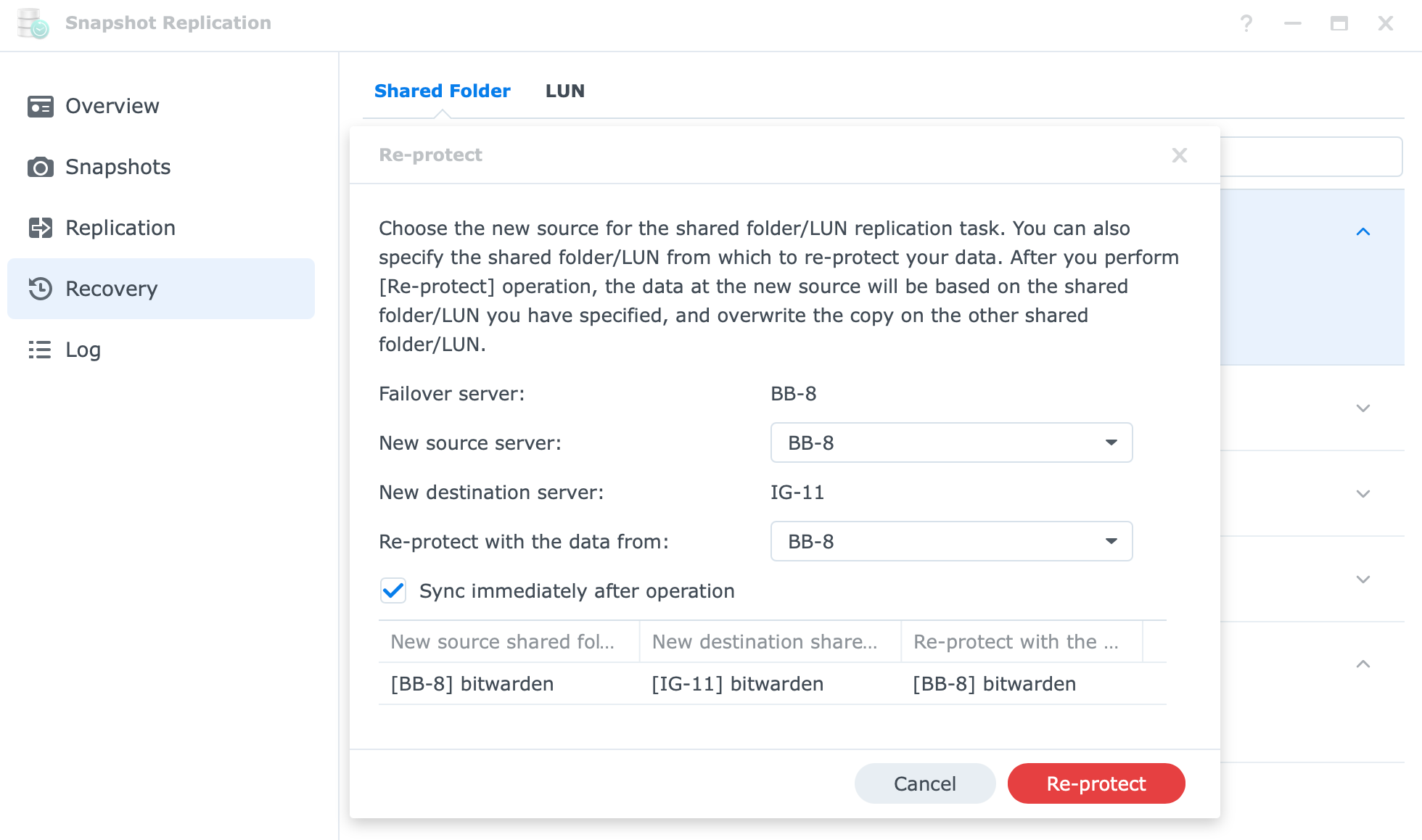The image size is (1422, 840).
Task: Collapse the first highlighted task row chevron
Action: pos(1363,232)
